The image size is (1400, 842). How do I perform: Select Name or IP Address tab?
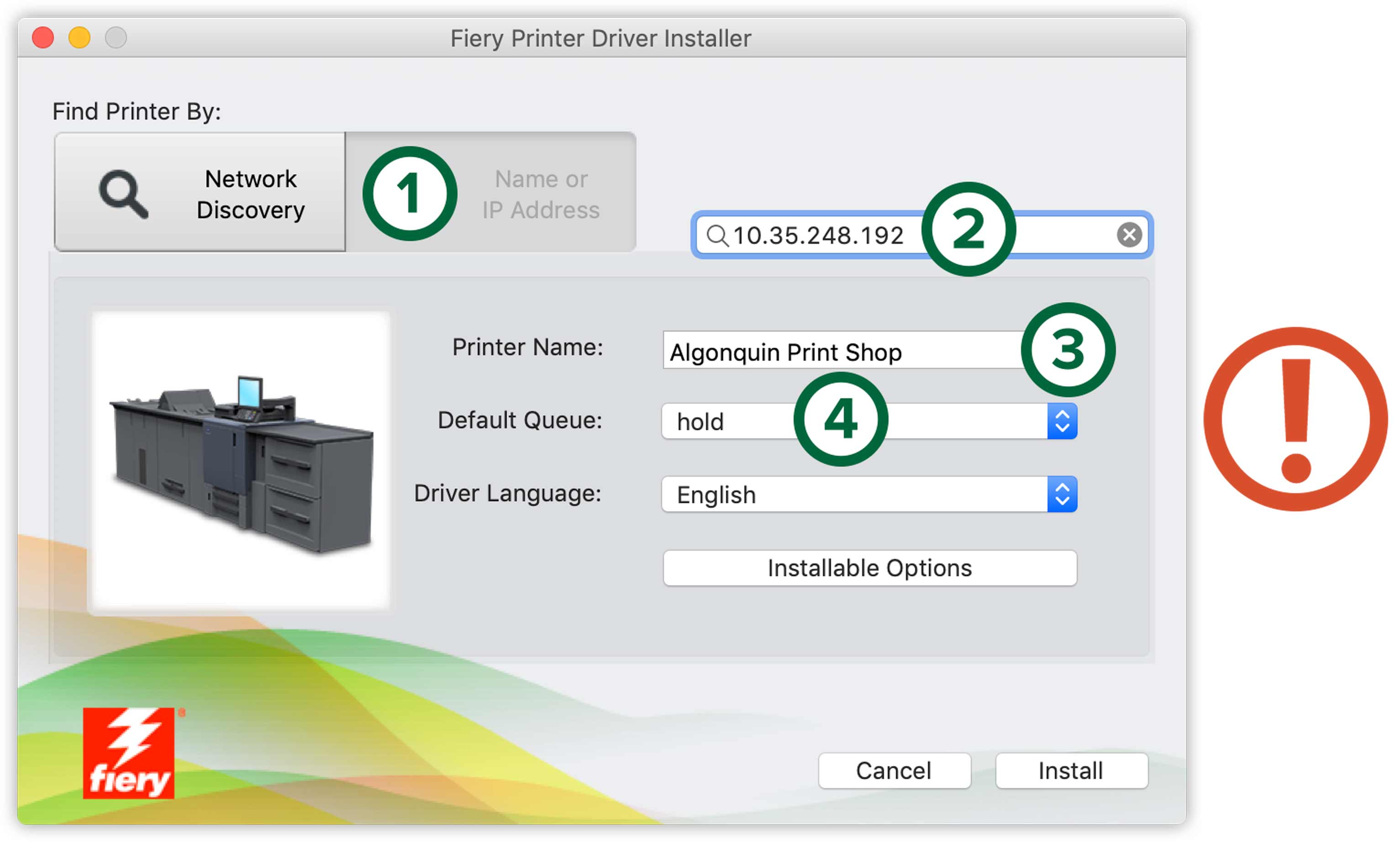click(x=491, y=192)
